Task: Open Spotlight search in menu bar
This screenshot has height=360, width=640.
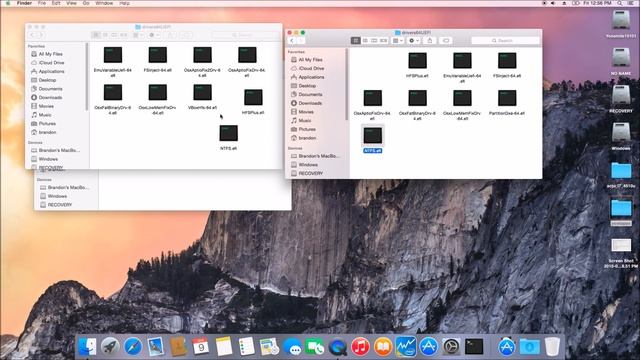Action: (620, 3)
